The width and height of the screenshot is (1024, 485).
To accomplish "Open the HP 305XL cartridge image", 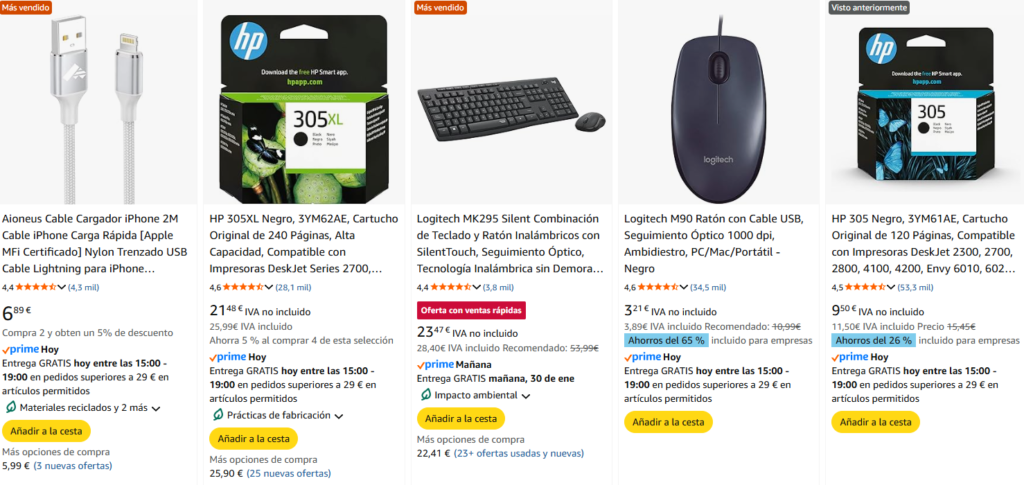I will 304,105.
